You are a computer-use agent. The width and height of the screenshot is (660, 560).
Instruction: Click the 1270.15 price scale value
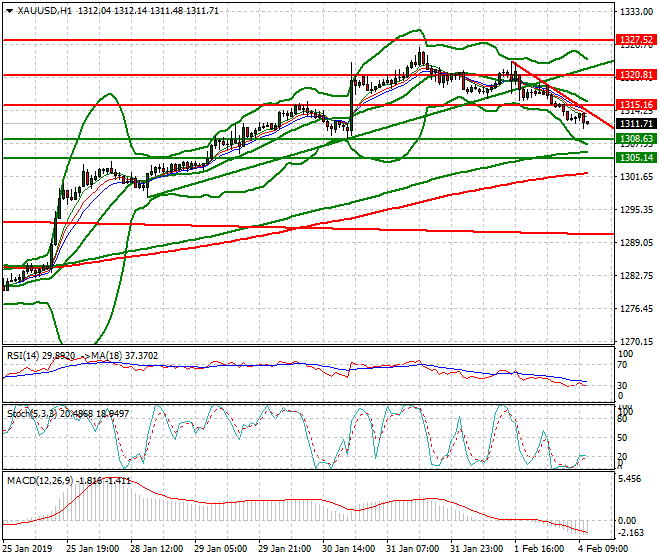click(x=637, y=341)
